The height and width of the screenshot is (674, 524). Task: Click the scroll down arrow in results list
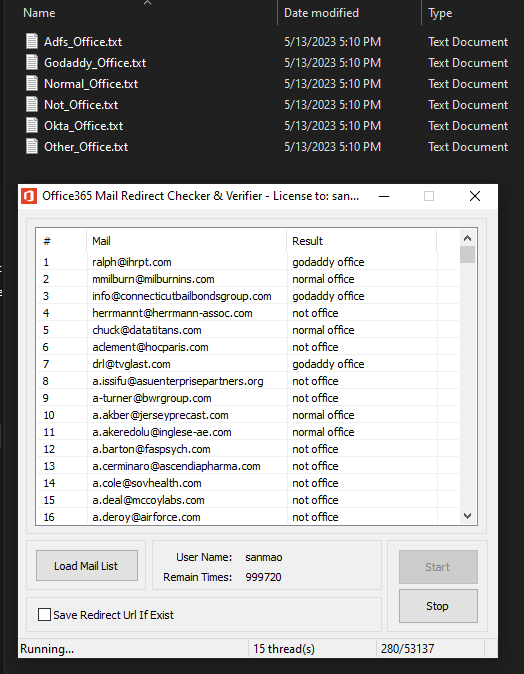coord(468,516)
